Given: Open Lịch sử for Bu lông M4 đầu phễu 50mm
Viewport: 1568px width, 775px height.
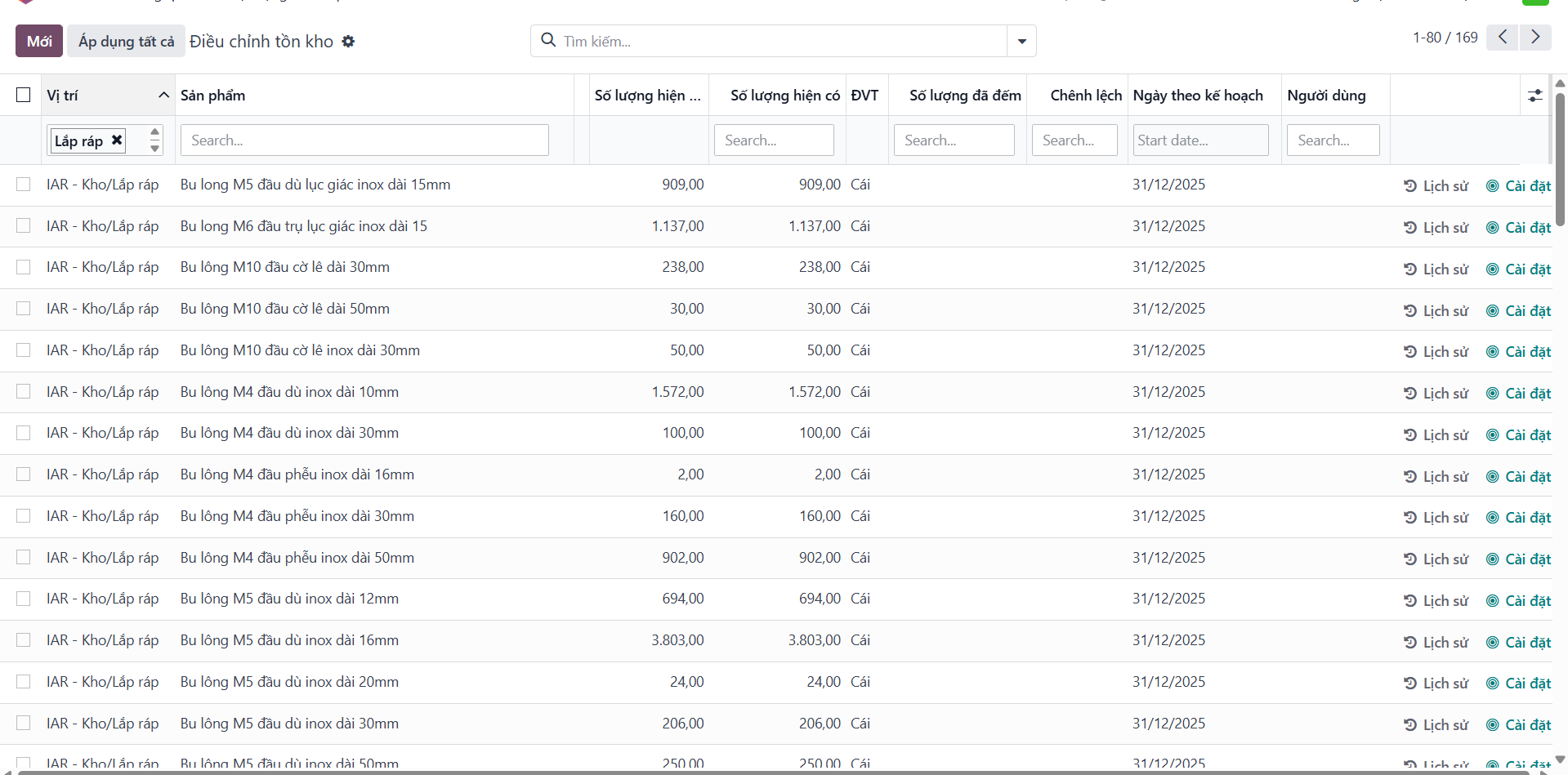Looking at the screenshot, I should pyautogui.click(x=1436, y=559).
